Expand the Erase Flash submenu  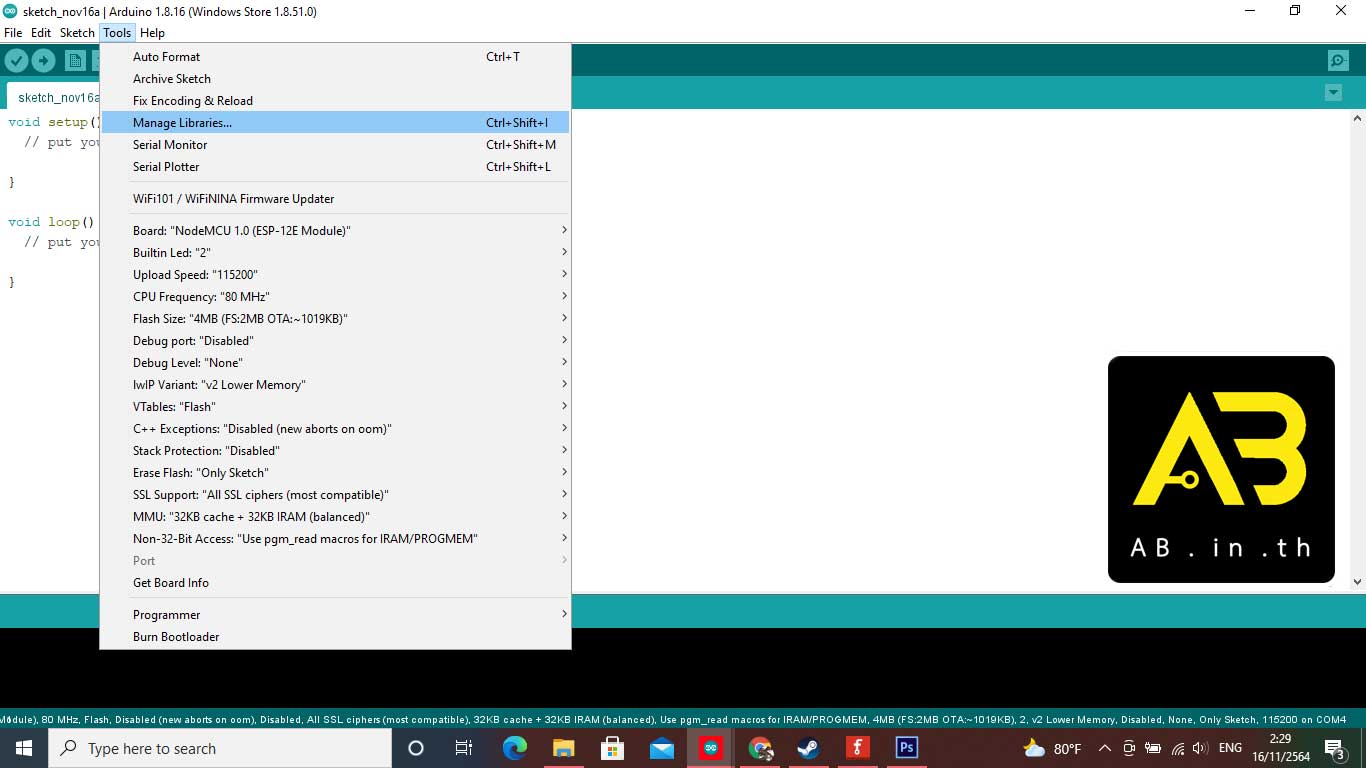coord(335,473)
